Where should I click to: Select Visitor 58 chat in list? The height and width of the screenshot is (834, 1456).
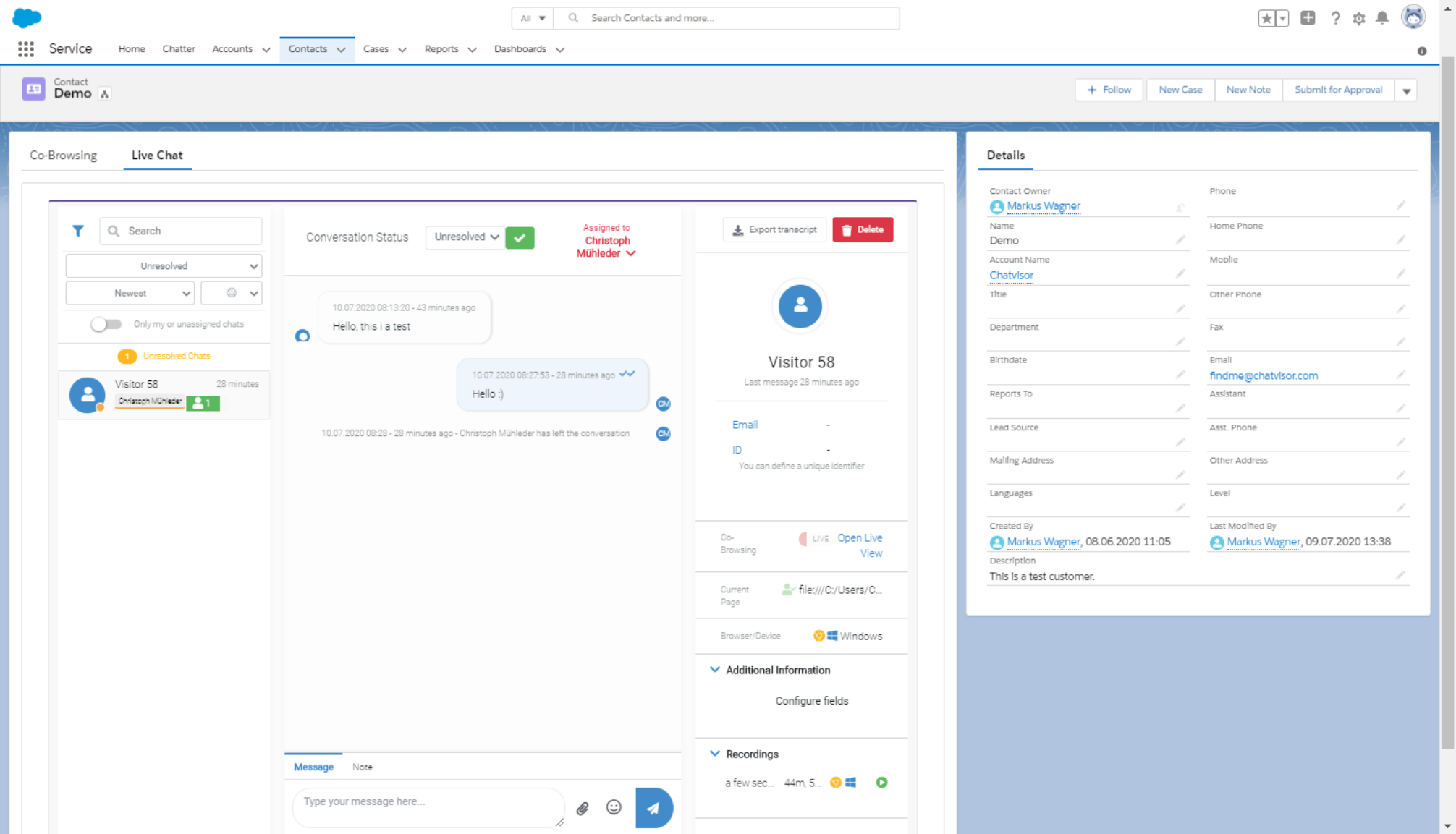coord(164,394)
